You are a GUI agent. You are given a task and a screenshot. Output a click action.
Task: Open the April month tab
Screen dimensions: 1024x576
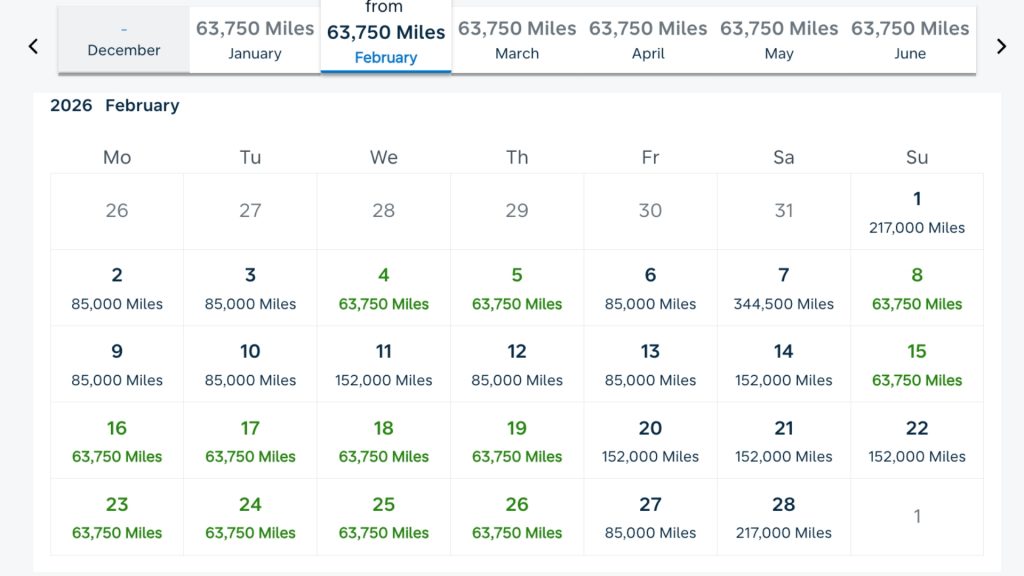[648, 40]
